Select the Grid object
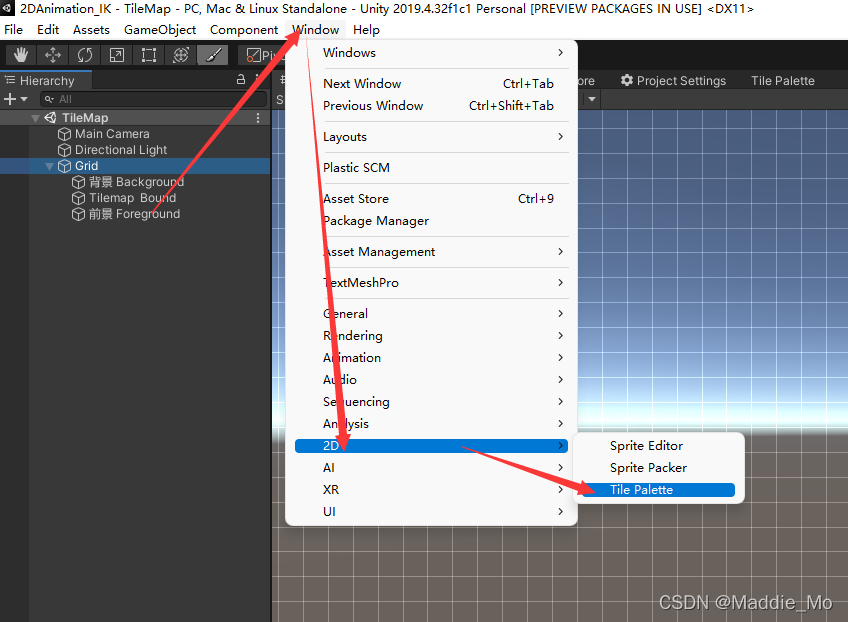The image size is (848, 622). (x=135, y=166)
